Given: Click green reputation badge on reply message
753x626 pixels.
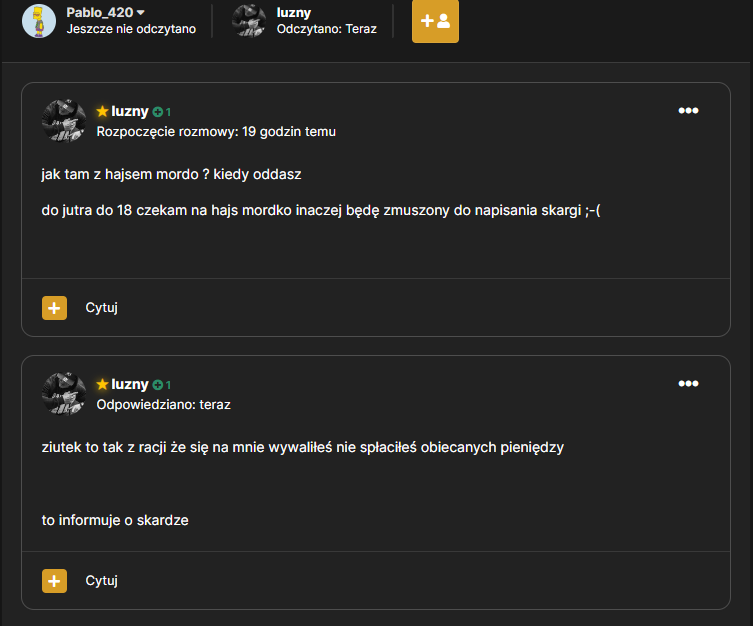Looking at the screenshot, I should [x=161, y=385].
